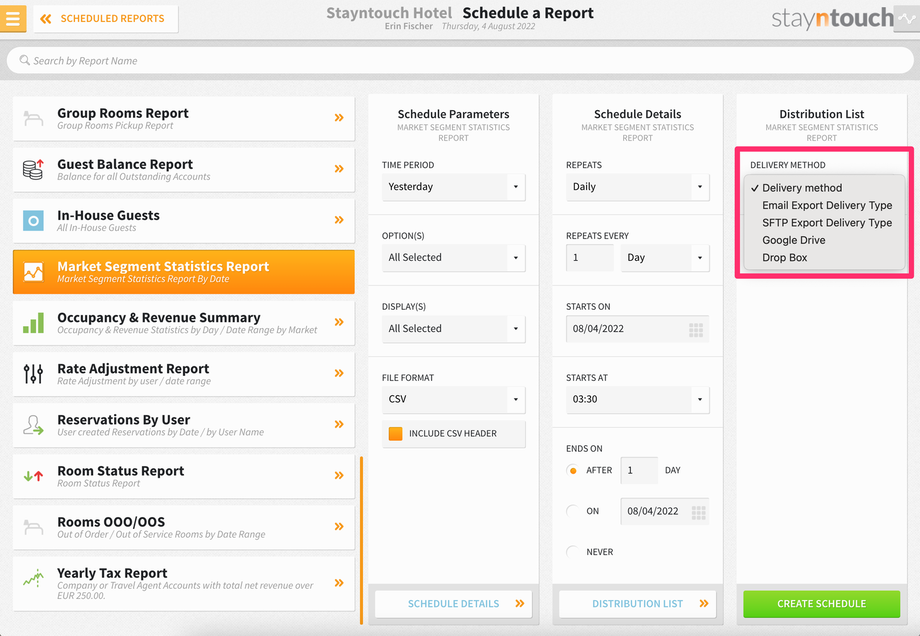Click chevron arrow on Room Status Report
Image resolution: width=920 pixels, height=636 pixels.
pyautogui.click(x=339, y=475)
